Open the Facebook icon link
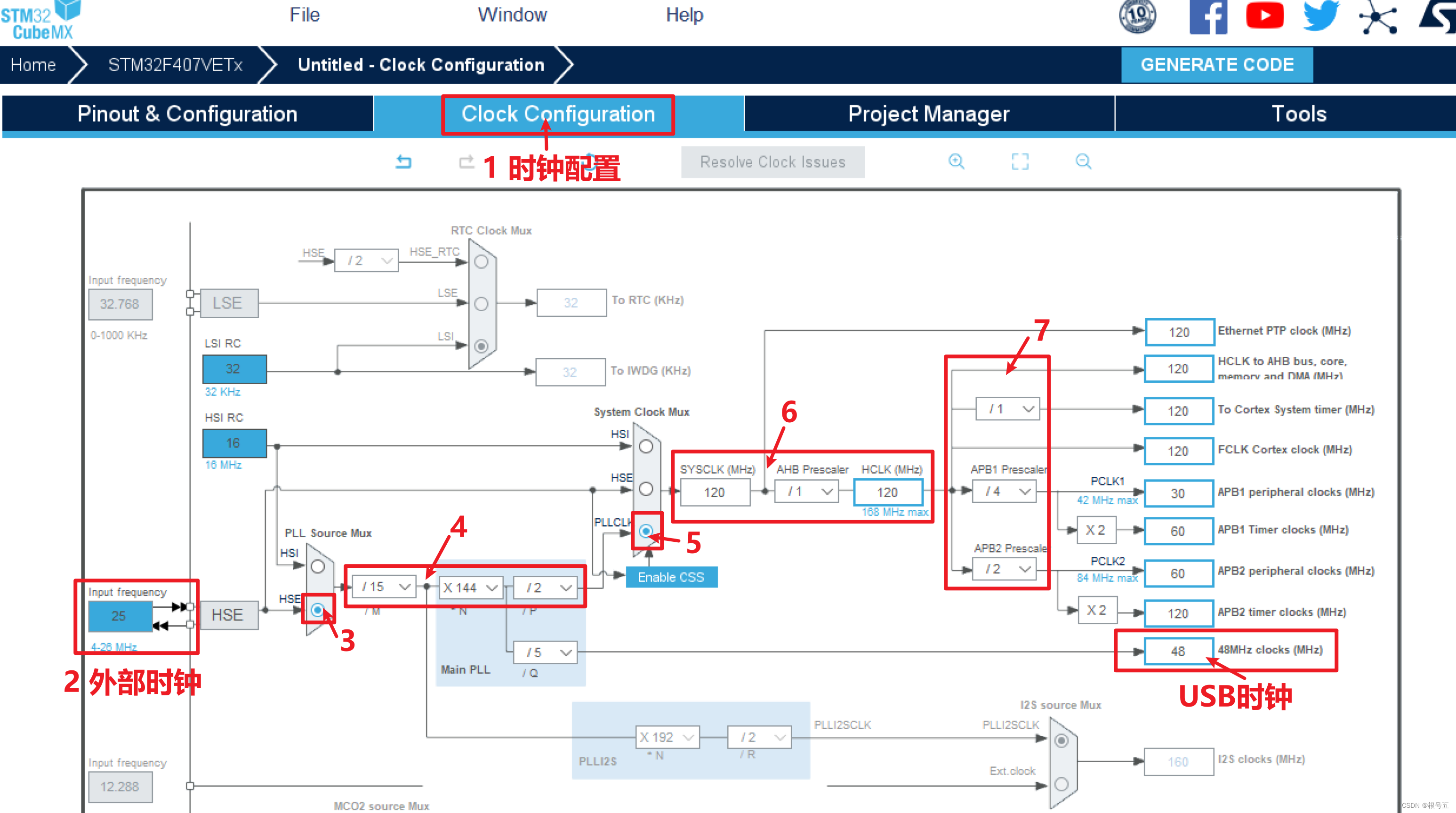Image resolution: width=1456 pixels, height=813 pixels. point(1208,17)
